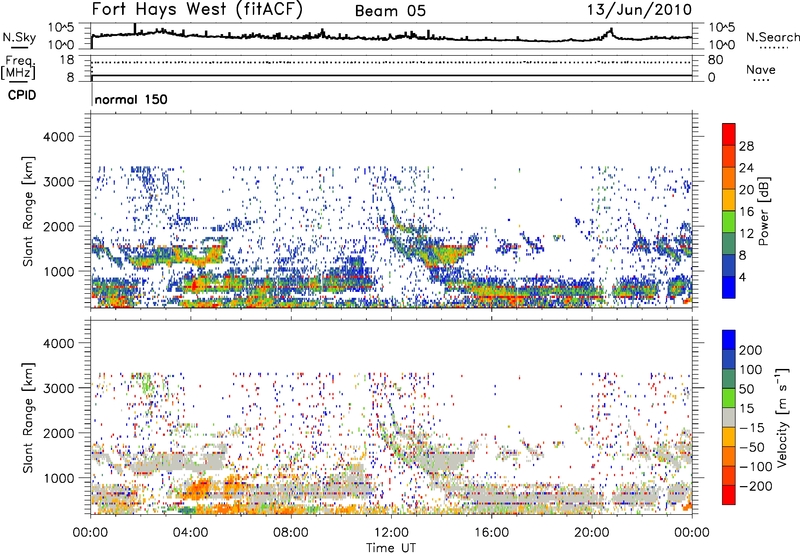Viewport: 800px width, 554px height.
Task: Click '4000' on the power plot range axis
Action: tap(58, 137)
